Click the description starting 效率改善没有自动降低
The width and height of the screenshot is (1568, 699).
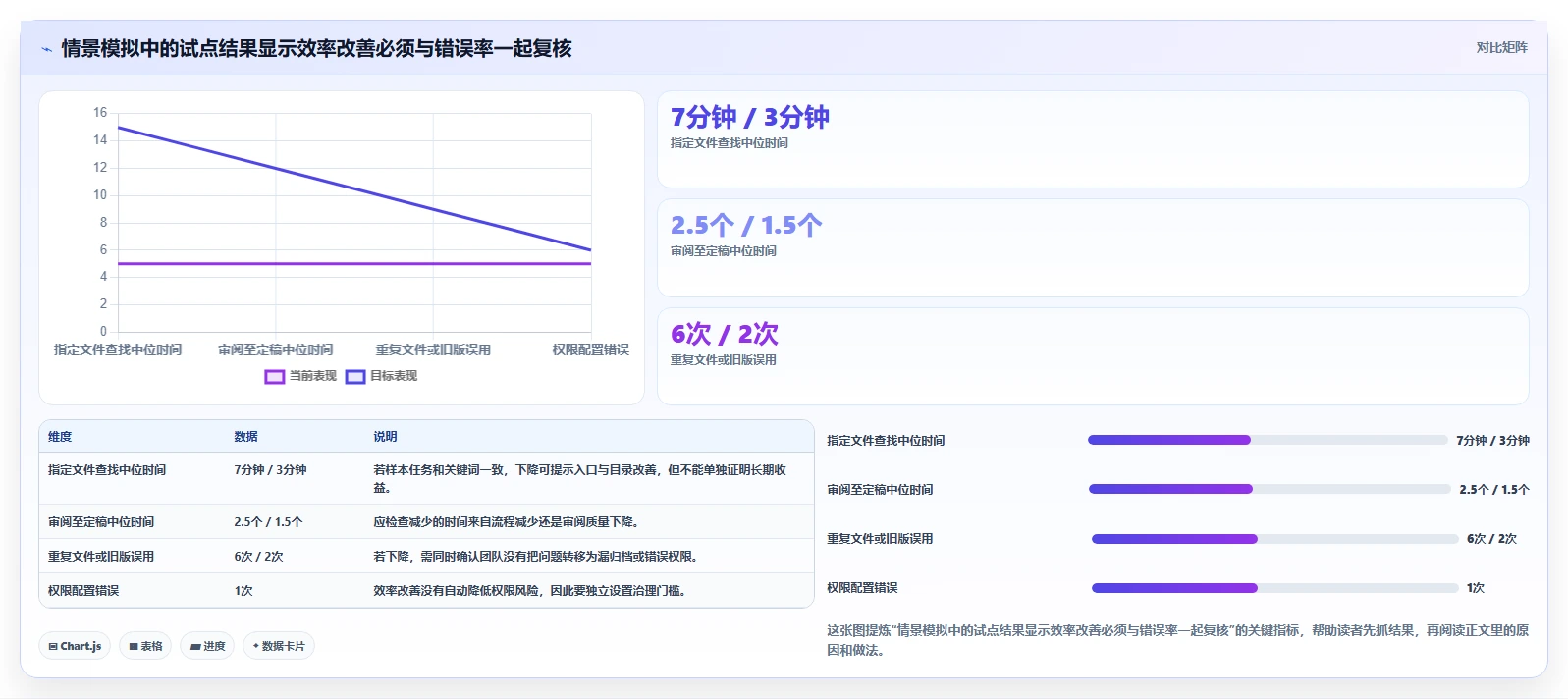tap(530, 591)
